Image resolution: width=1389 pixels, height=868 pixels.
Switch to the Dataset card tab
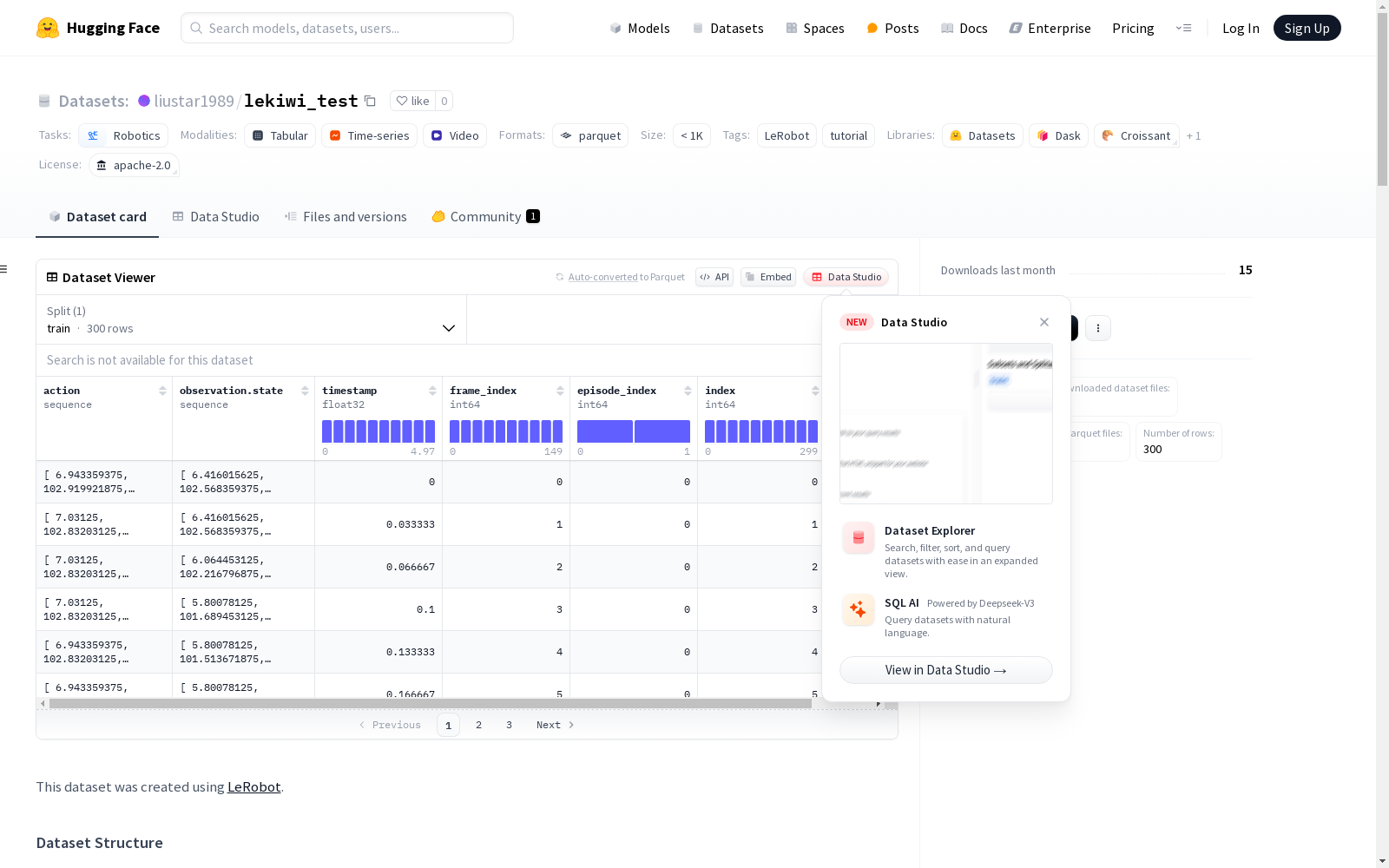[97, 217]
